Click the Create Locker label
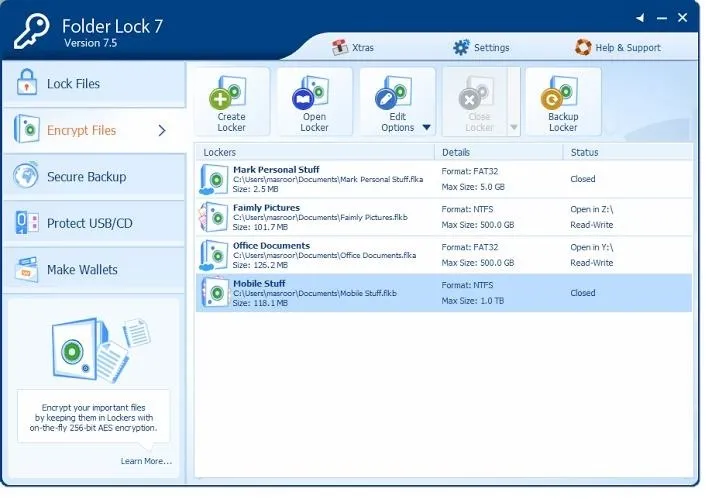The width and height of the screenshot is (712, 499). [232, 122]
